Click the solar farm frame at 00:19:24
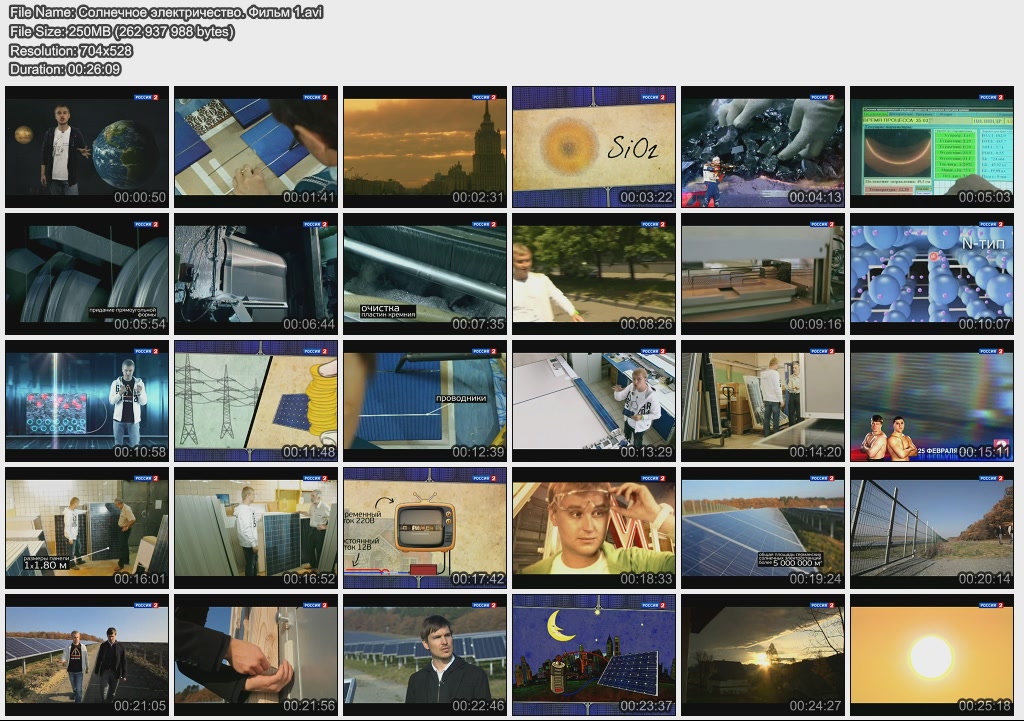This screenshot has width=1024, height=721. click(x=763, y=528)
